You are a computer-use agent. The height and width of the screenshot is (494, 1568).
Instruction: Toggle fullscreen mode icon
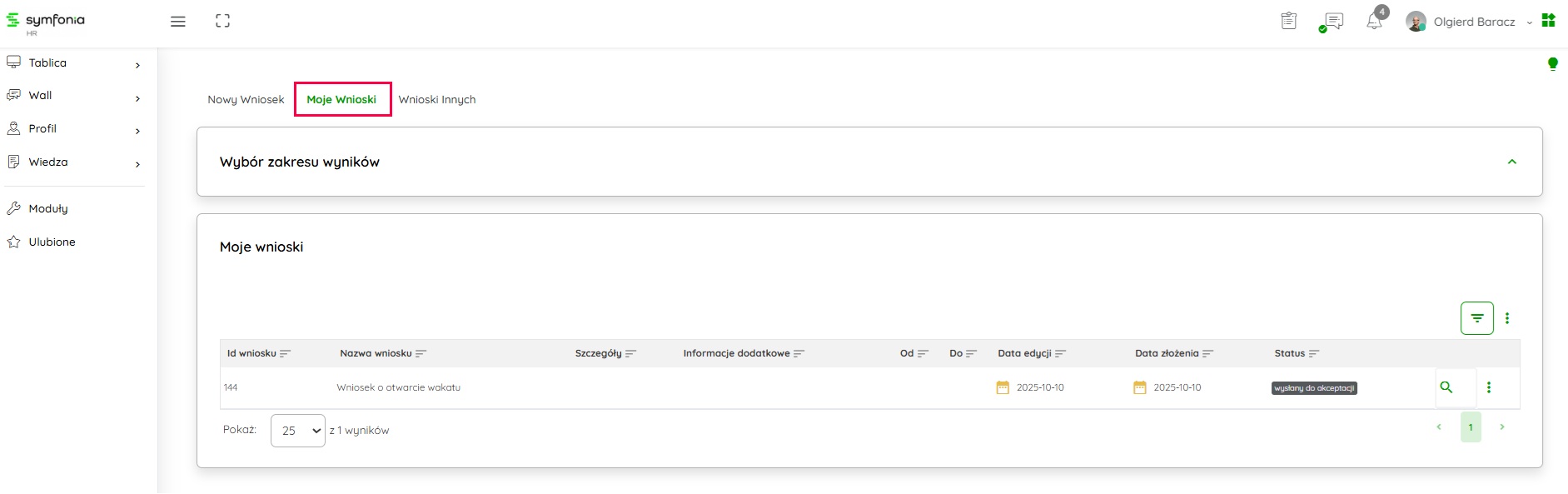(x=222, y=22)
